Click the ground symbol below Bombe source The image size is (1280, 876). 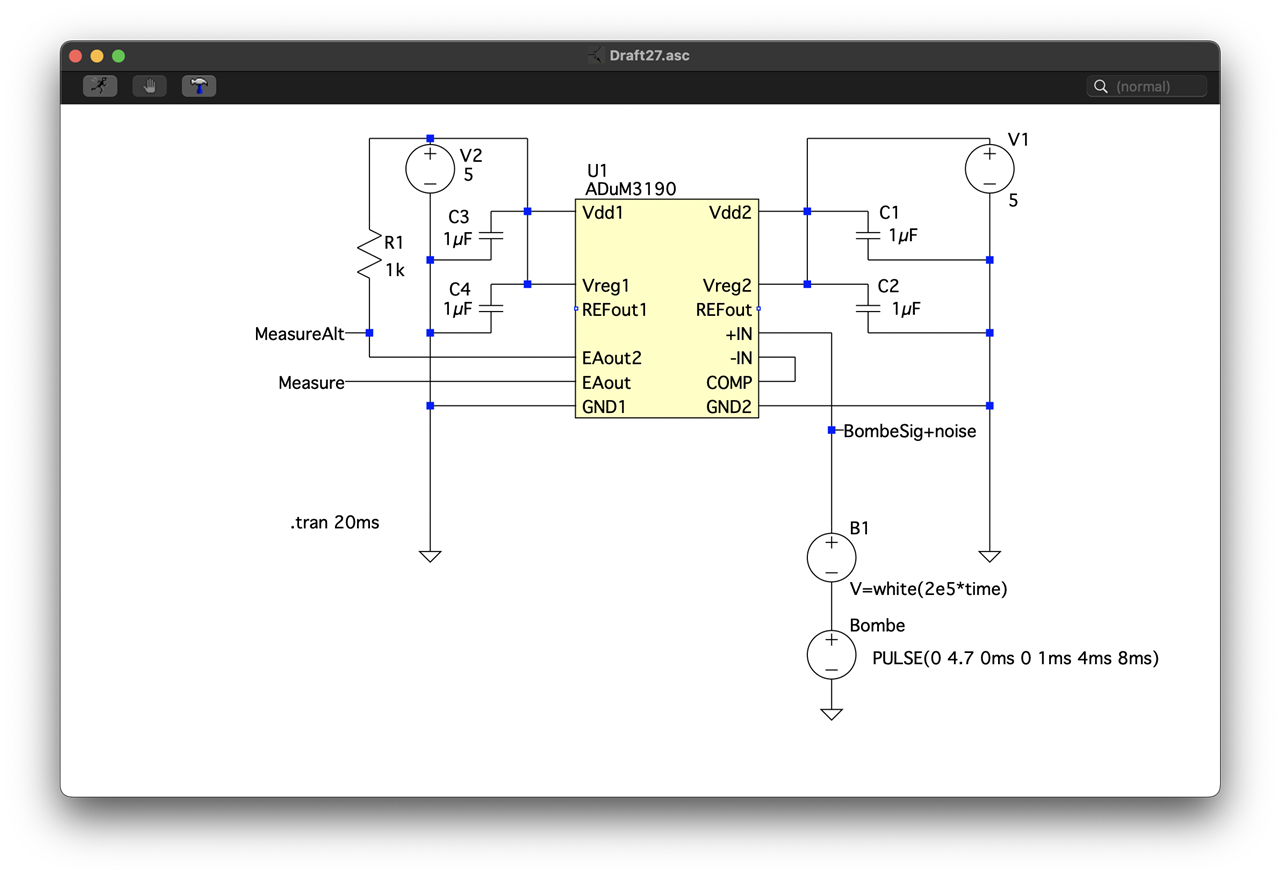(x=831, y=714)
